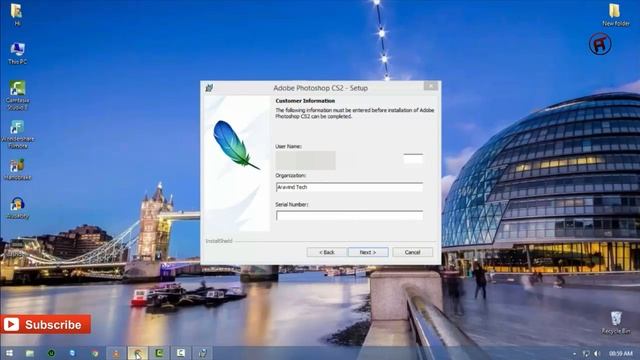
Task: Show hidden system tray icons
Action: click(x=575, y=353)
